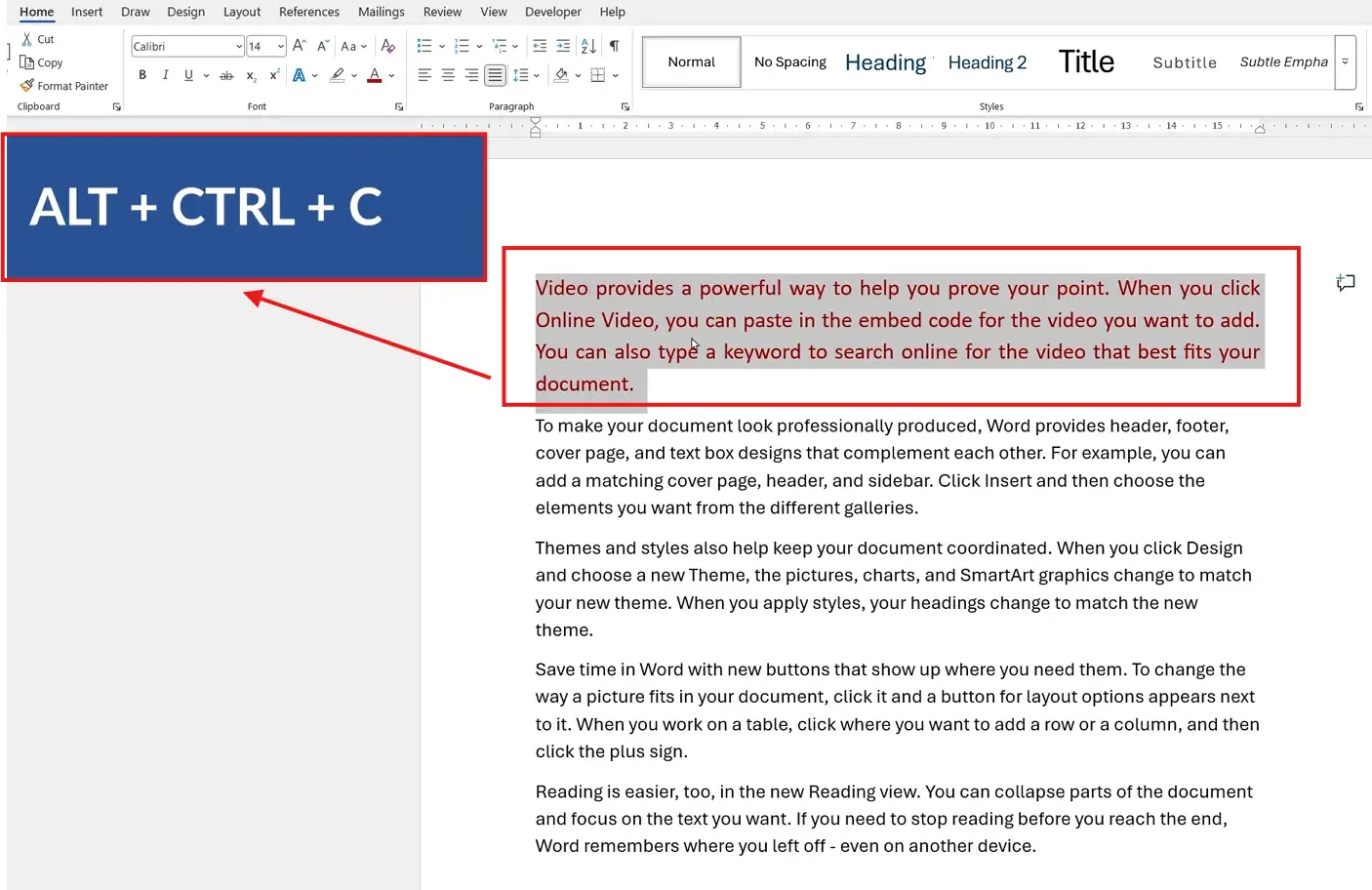Apply superscript formatting
Viewport: 1372px width, 890px height.
(274, 75)
